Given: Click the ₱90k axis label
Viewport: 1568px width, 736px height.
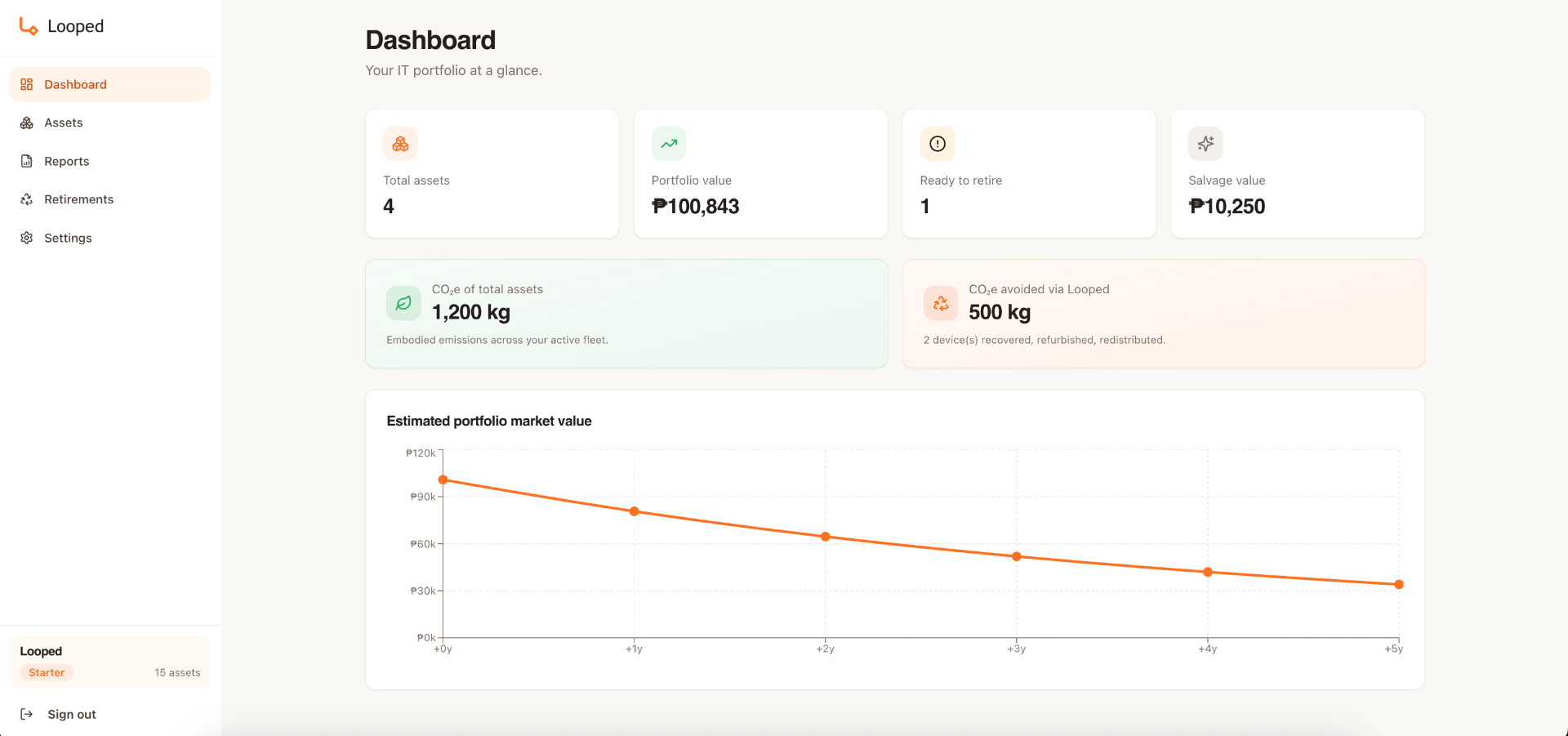Looking at the screenshot, I should pyautogui.click(x=423, y=497).
